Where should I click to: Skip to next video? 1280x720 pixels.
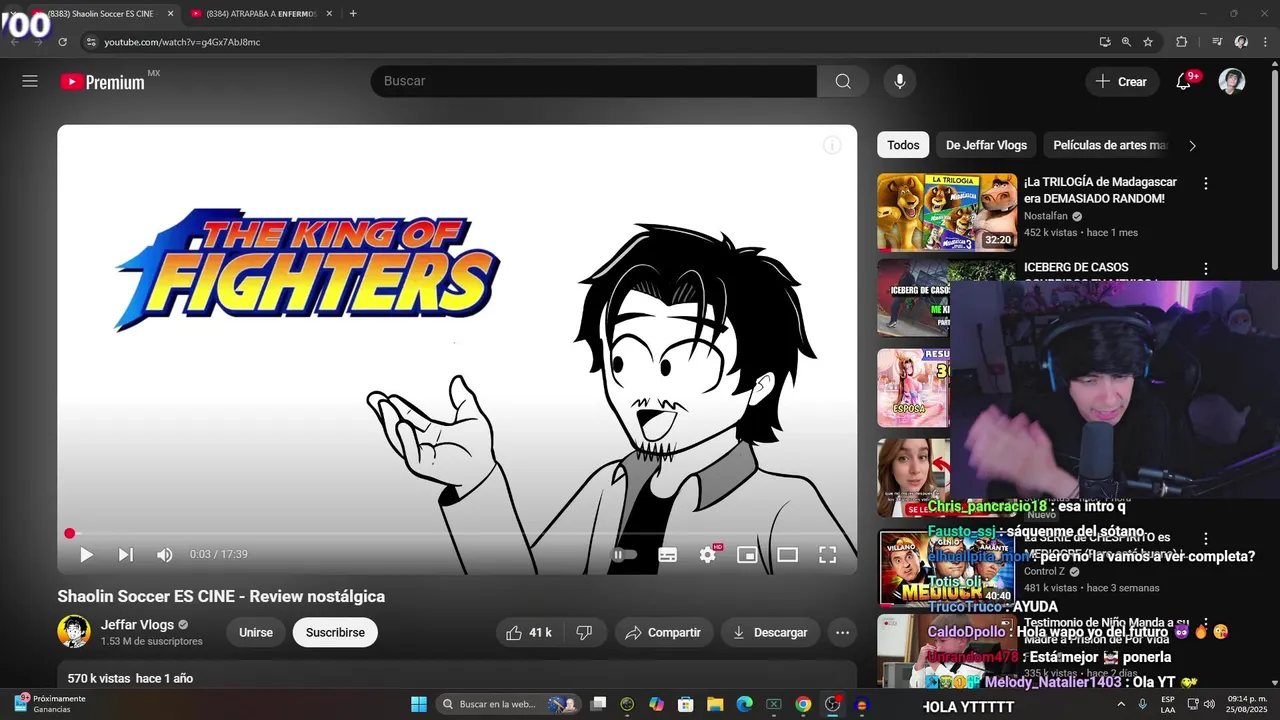(x=125, y=554)
